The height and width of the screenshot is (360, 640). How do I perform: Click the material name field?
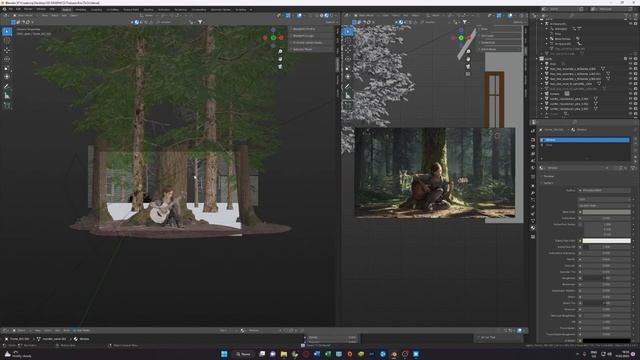click(577, 168)
